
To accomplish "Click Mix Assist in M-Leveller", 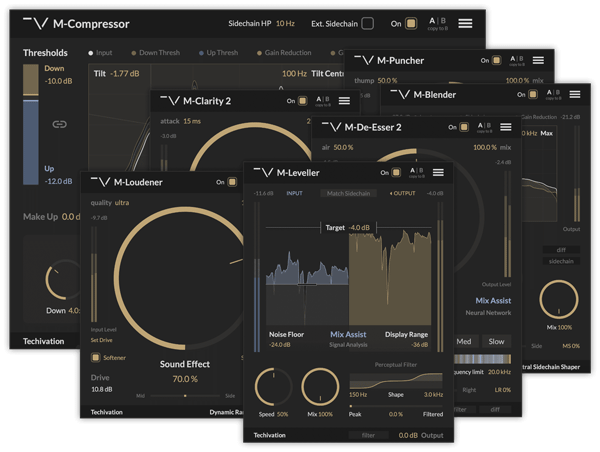I will pos(348,334).
